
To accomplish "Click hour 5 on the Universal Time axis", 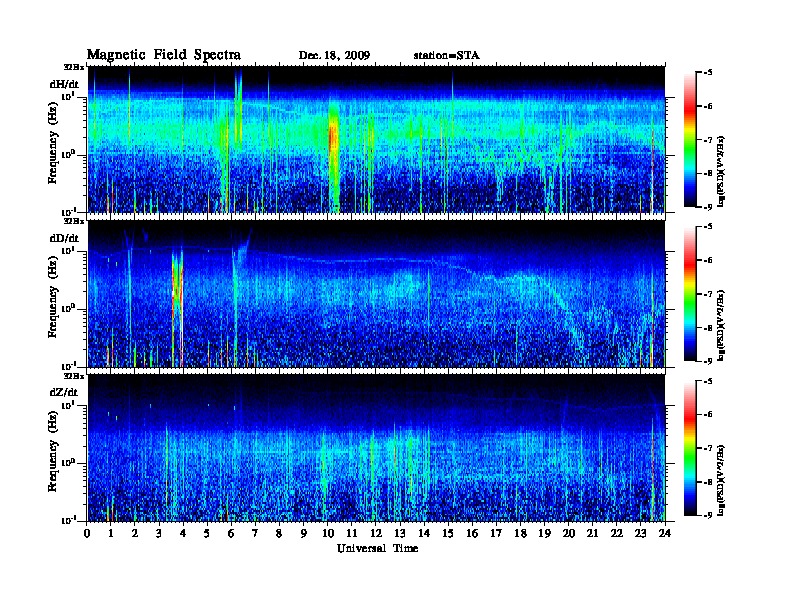I will (x=207, y=533).
